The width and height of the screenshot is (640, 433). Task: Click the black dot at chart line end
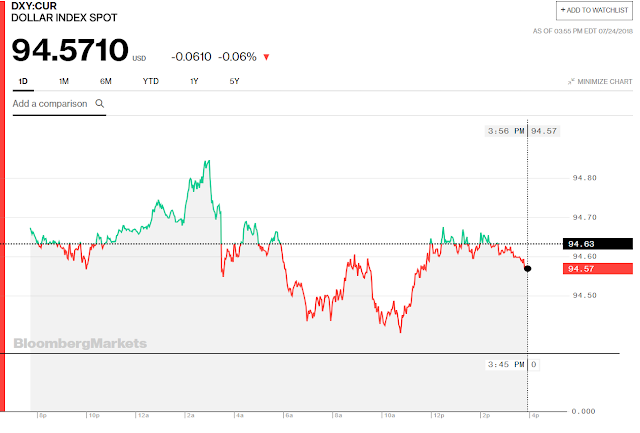tap(527, 268)
